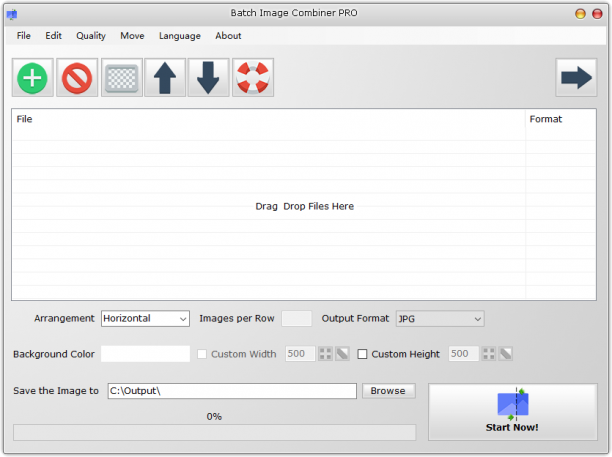Viewport: 612px width, 457px height.
Task: Click the red close window button
Action: (597, 14)
